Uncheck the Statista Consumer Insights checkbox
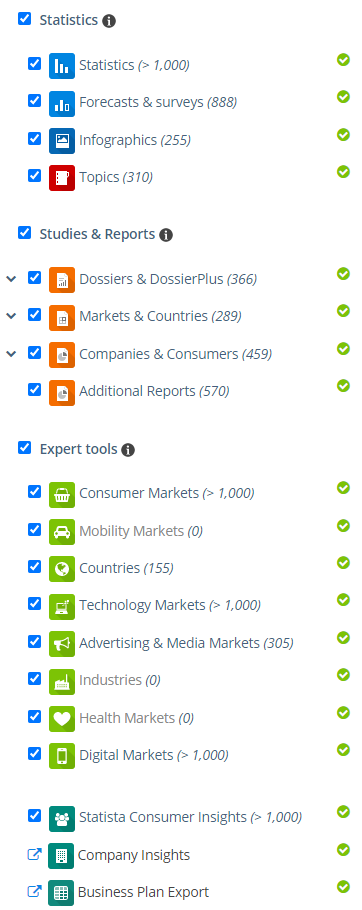Image resolution: width=362 pixels, height=910 pixels. 35,815
